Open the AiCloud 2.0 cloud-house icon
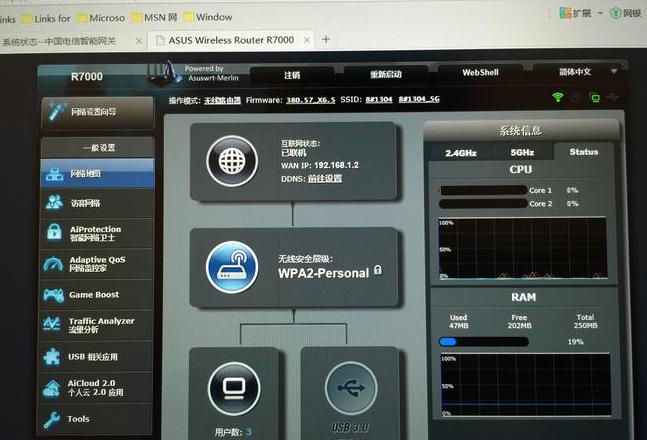The height and width of the screenshot is (440, 647). click(52, 388)
